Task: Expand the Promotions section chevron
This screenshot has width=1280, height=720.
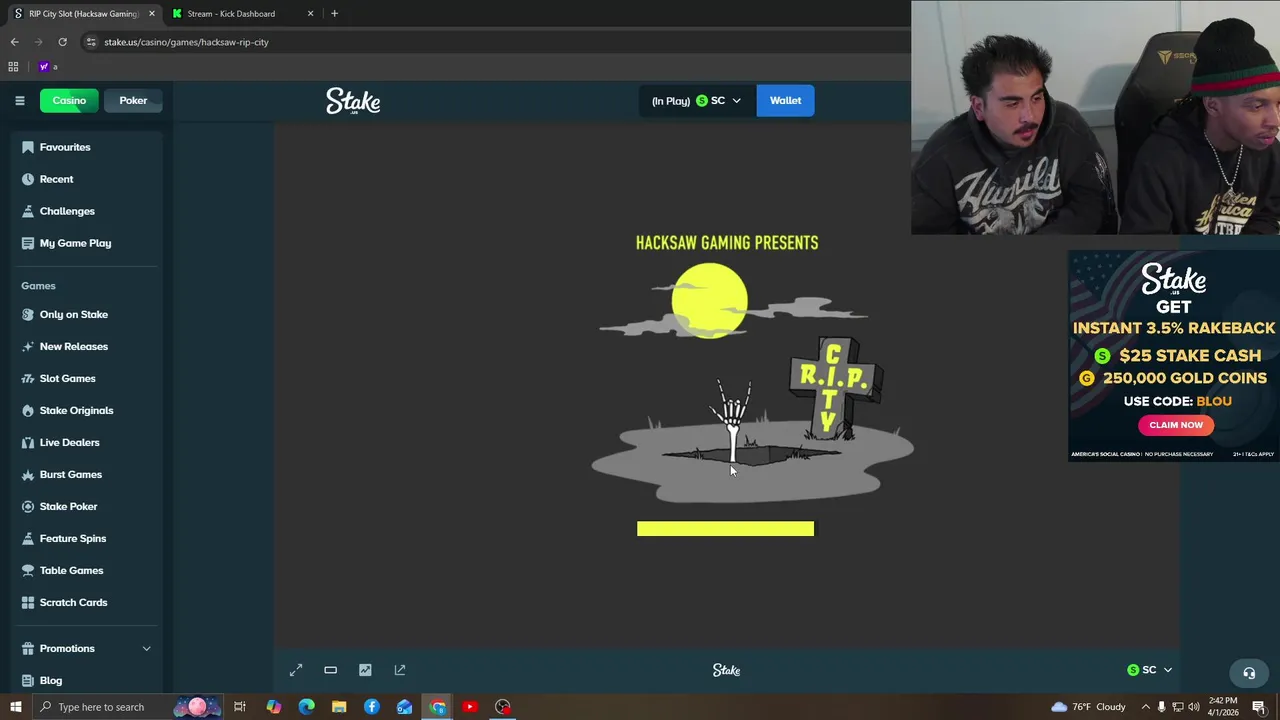Action: 146,648
